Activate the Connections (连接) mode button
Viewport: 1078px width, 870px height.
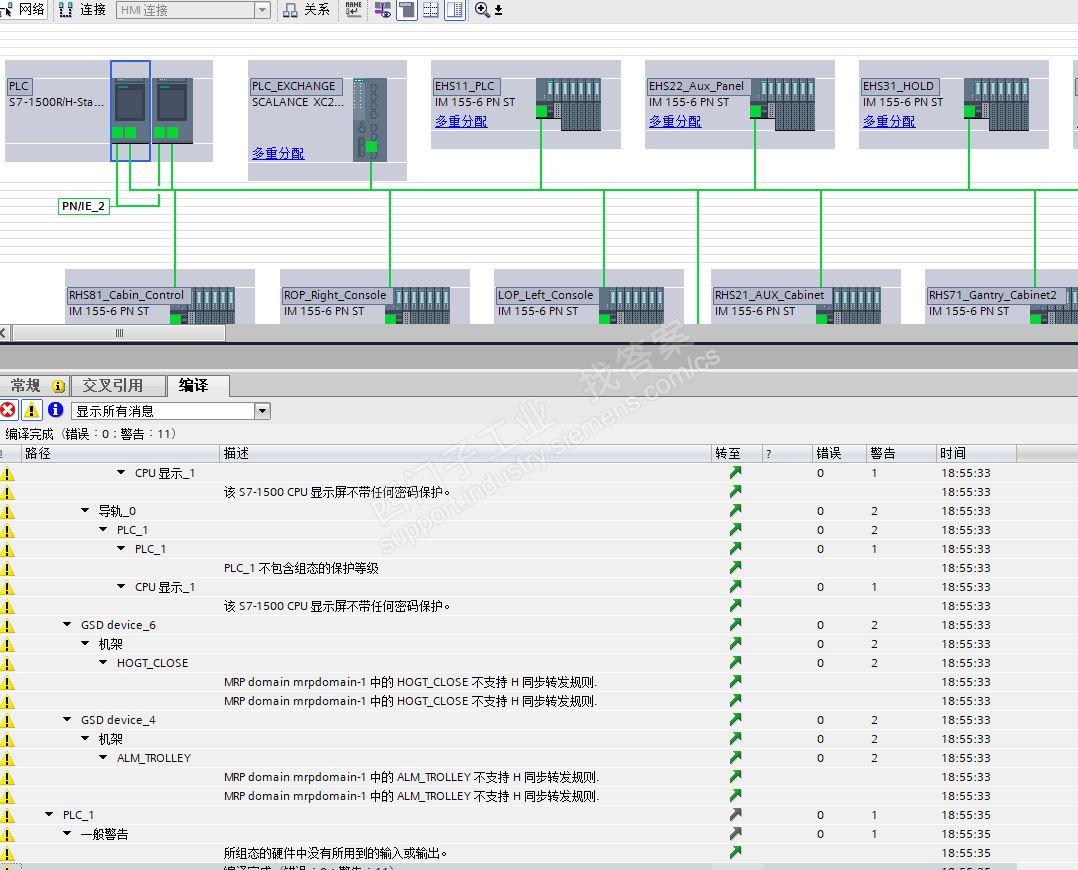tap(82, 10)
